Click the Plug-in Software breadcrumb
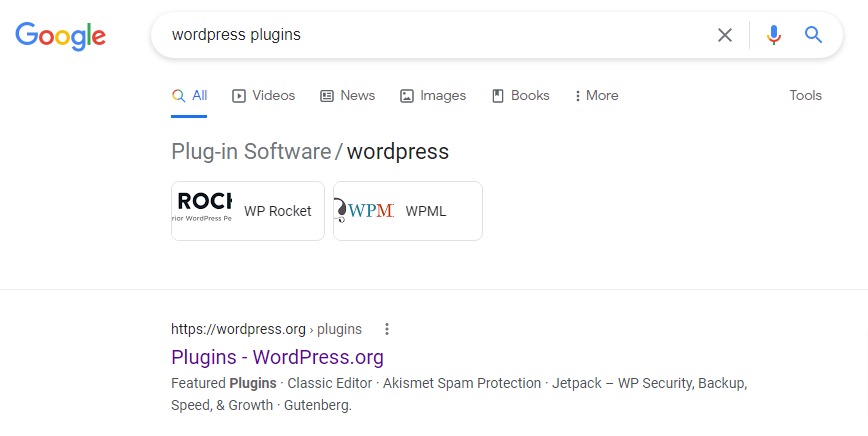The width and height of the screenshot is (868, 436). (x=251, y=152)
